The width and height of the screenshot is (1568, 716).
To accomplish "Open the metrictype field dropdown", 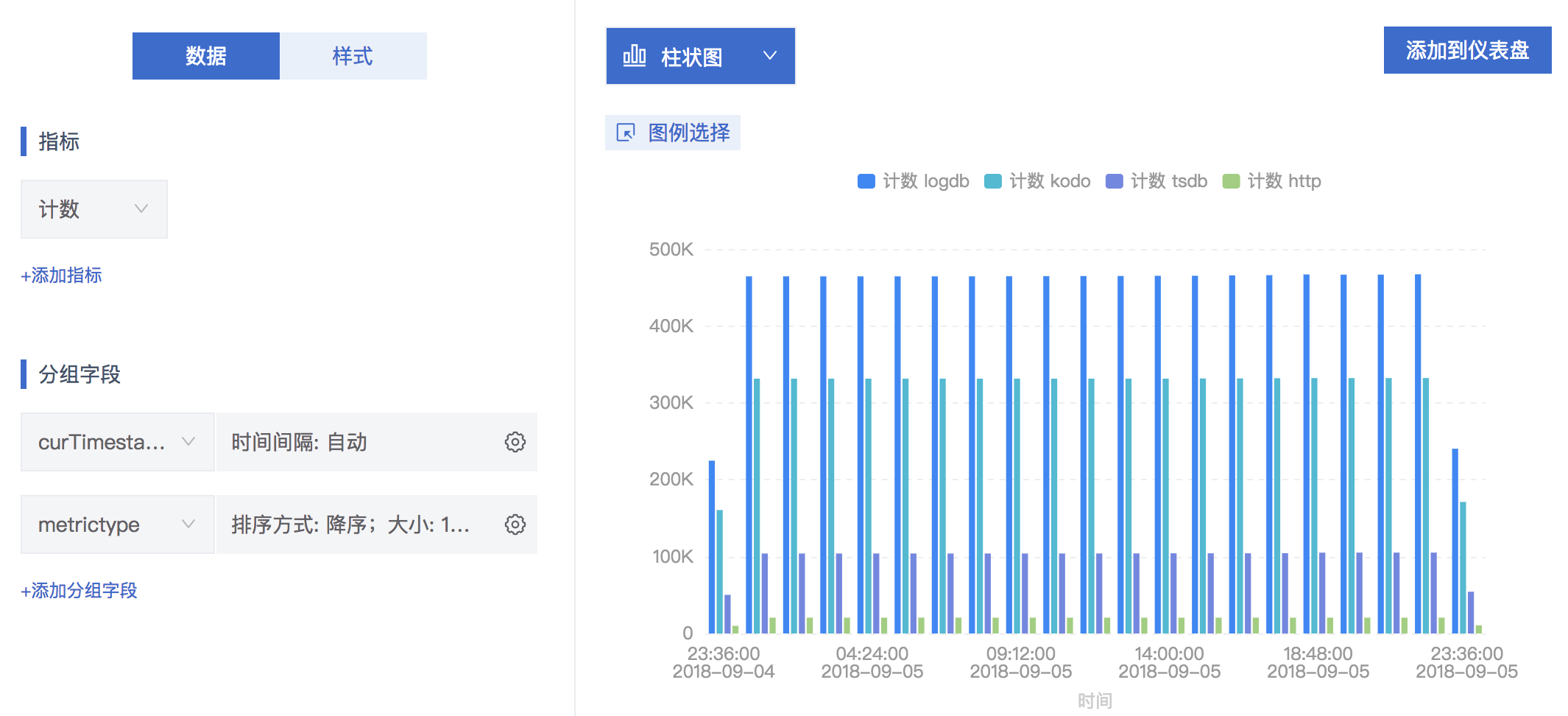I will pyautogui.click(x=117, y=524).
